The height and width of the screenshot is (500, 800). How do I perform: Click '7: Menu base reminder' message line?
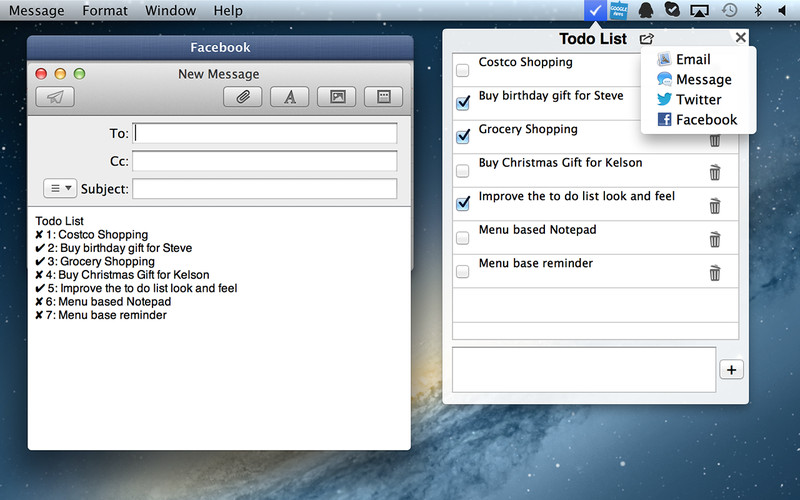point(101,315)
